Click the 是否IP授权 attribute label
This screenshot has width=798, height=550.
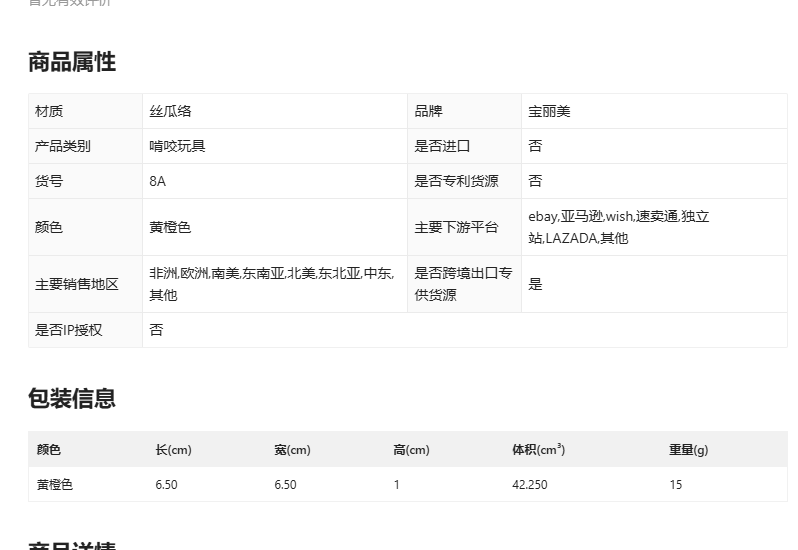69,330
